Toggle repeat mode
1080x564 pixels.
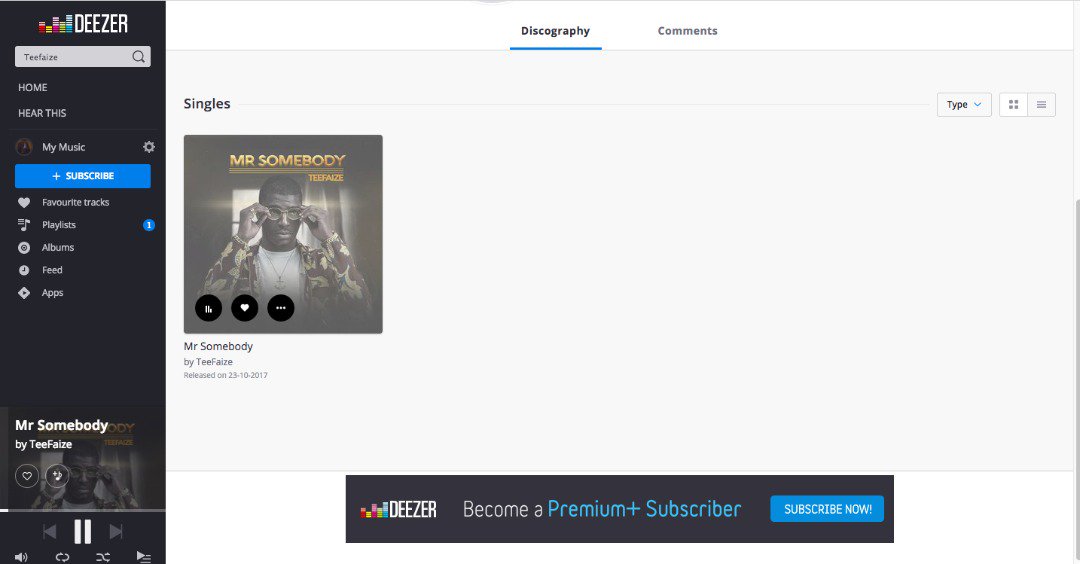pyautogui.click(x=62, y=557)
